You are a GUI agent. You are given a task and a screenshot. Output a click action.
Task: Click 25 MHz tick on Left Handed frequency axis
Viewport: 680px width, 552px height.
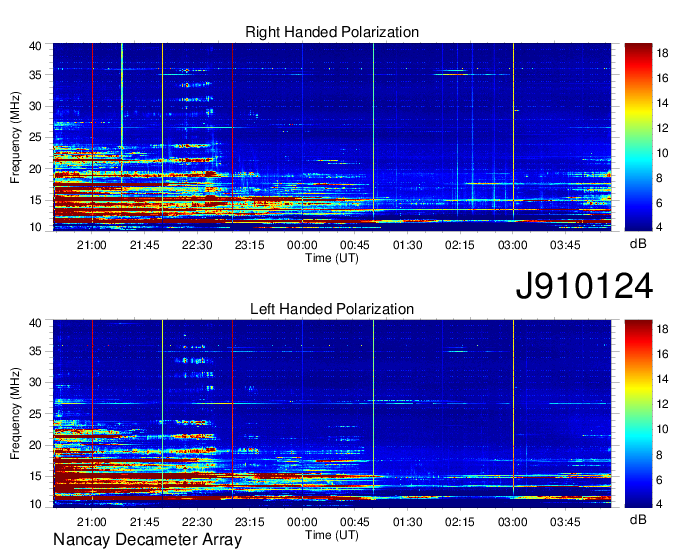click(35, 414)
